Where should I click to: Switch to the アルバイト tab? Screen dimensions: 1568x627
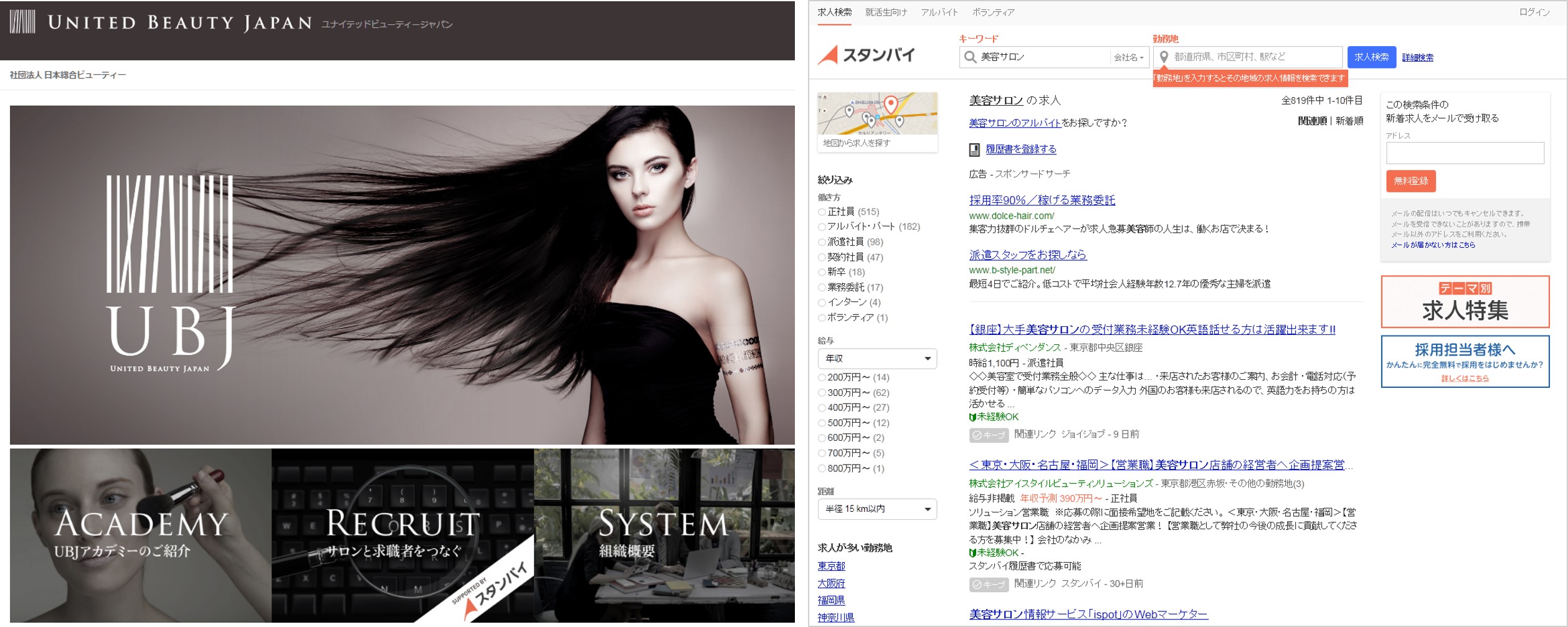tap(939, 12)
